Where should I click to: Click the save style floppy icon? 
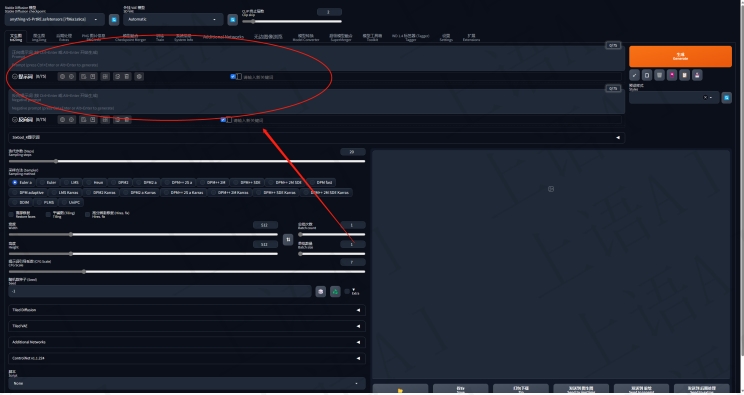697,75
